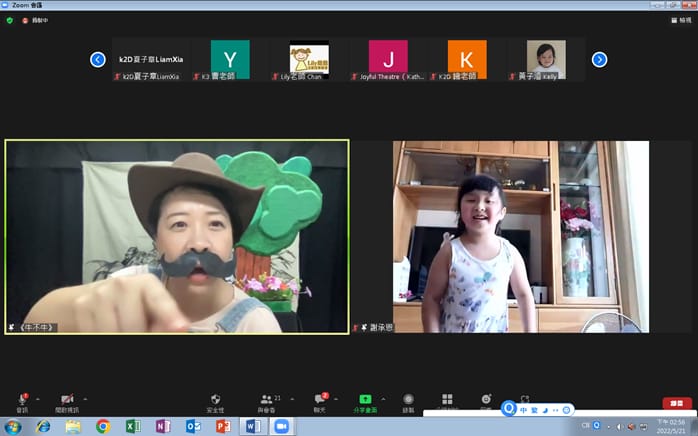Viewport: 698px width, 436px height.
Task: Open PowerPoint from the taskbar
Action: [x=223, y=427]
